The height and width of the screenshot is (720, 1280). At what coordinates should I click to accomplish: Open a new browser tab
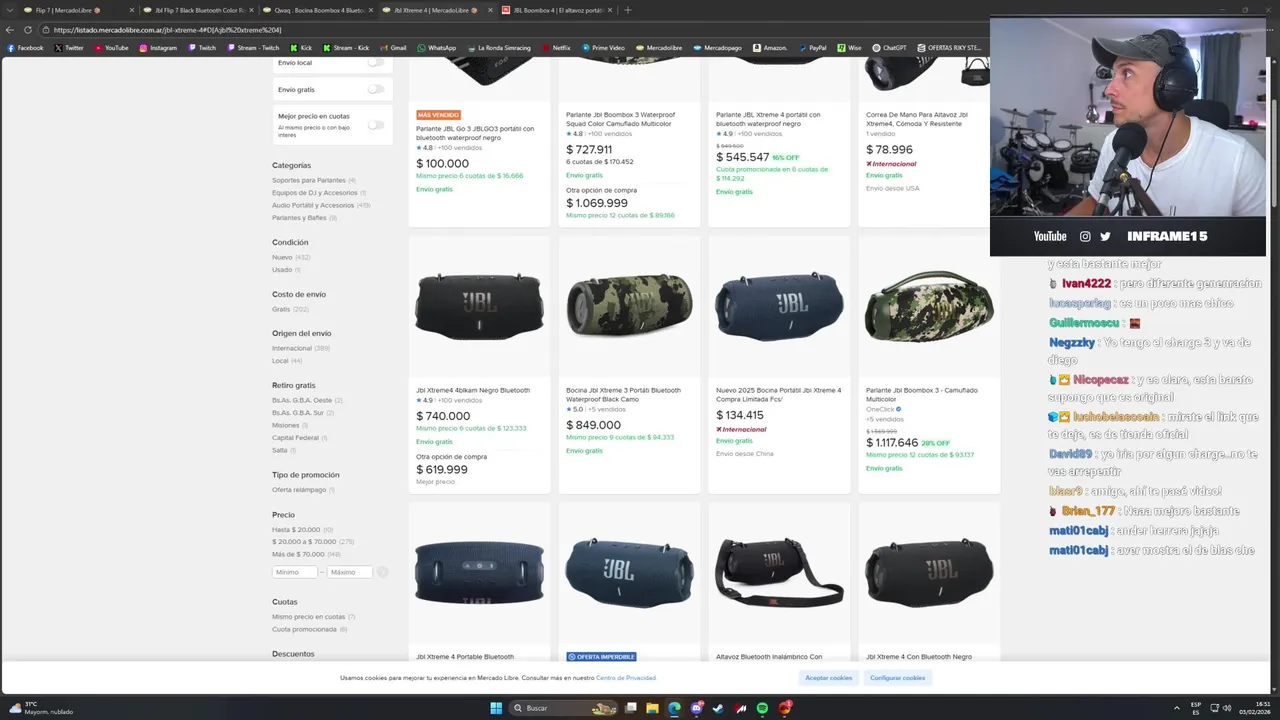tap(628, 10)
